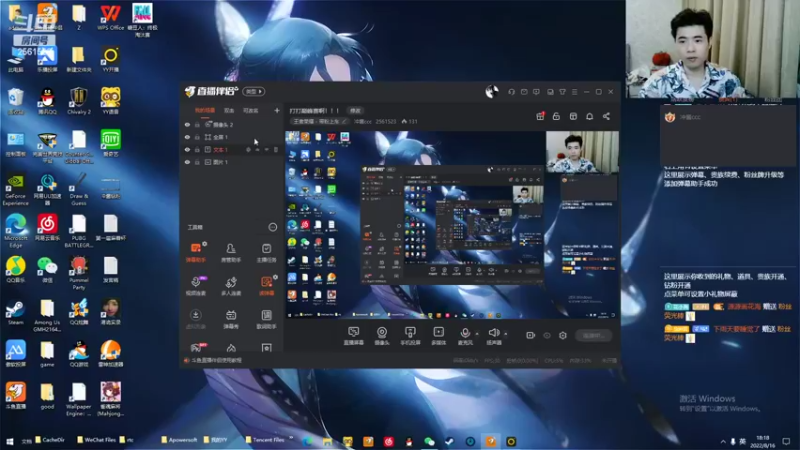Open notifications bell in companion window

pyautogui.click(x=589, y=116)
